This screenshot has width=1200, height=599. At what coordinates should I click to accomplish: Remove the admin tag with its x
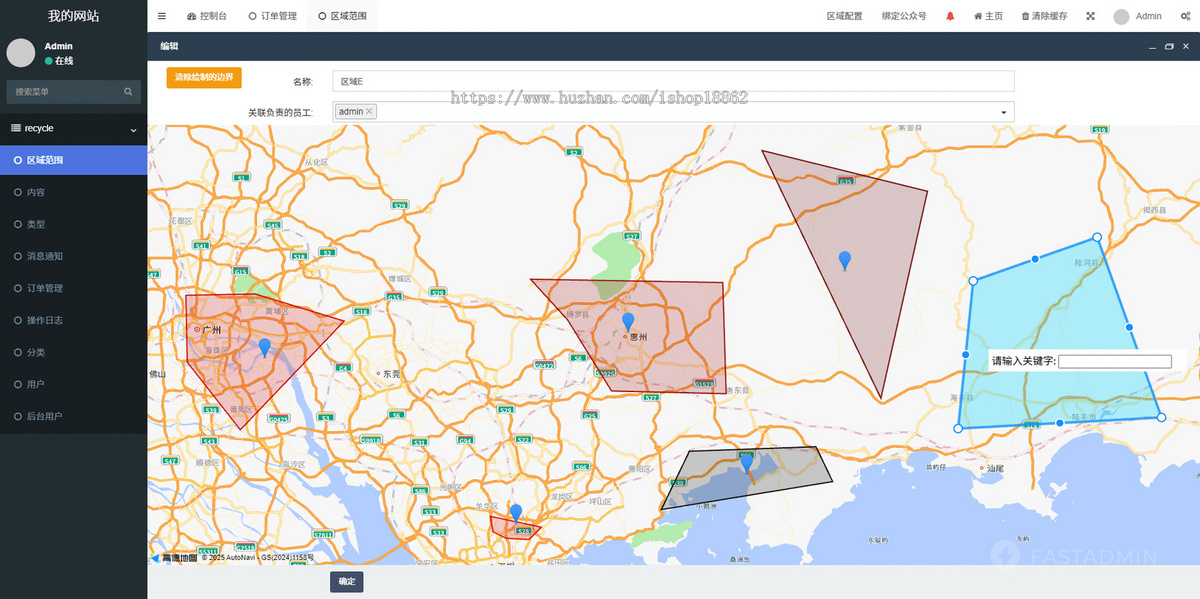[370, 111]
